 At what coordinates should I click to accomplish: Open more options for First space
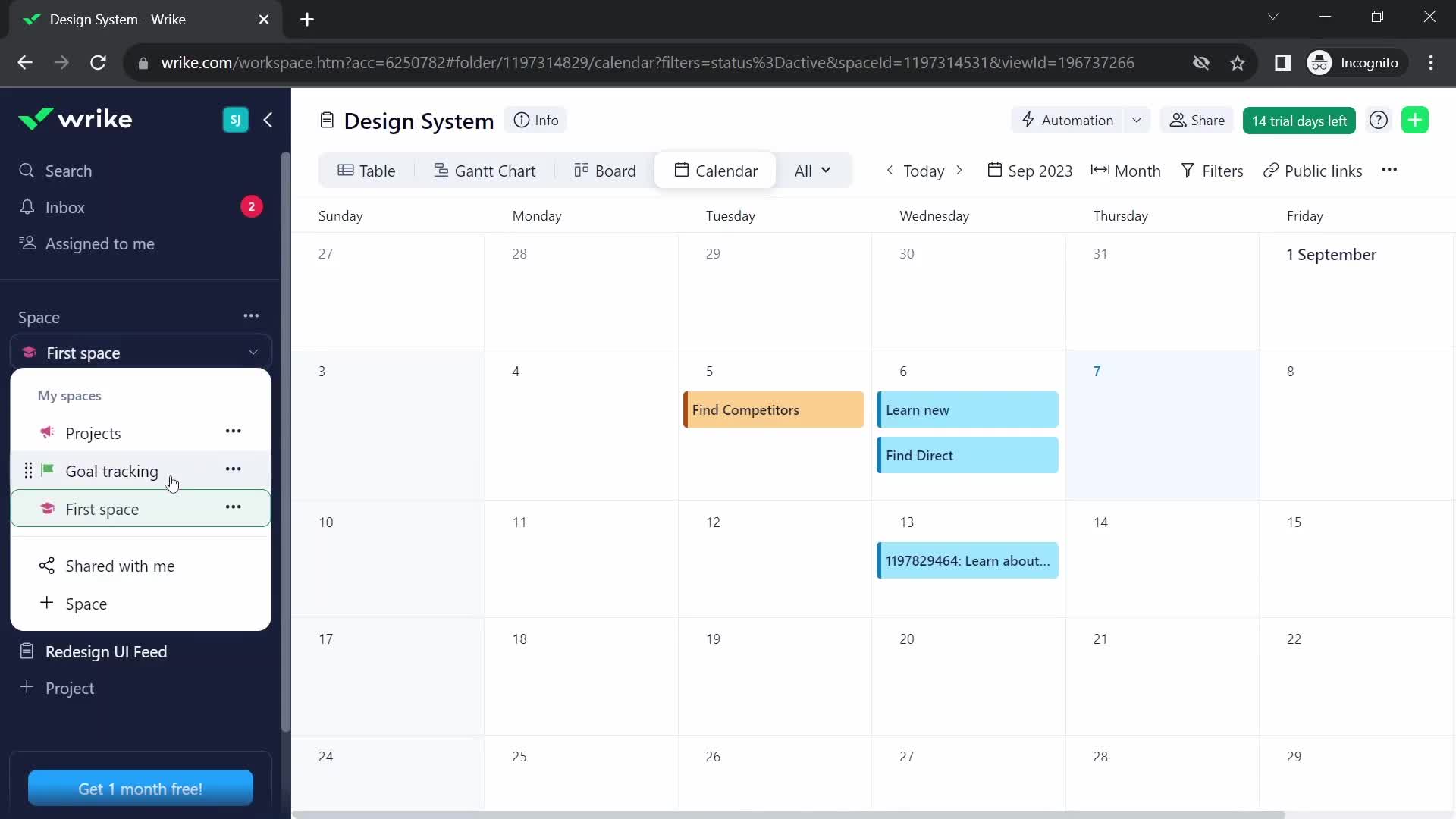click(234, 507)
